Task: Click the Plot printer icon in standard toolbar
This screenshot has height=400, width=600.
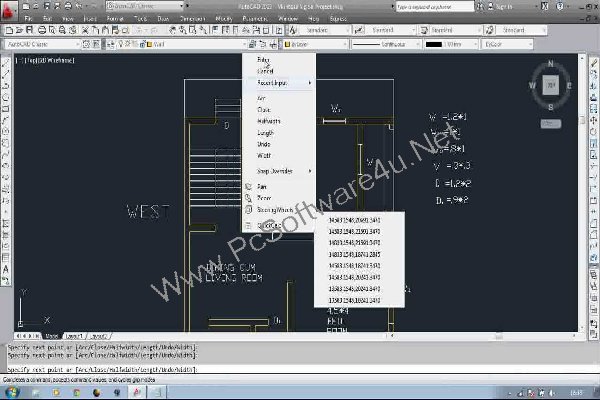Action: pyautogui.click(x=42, y=30)
